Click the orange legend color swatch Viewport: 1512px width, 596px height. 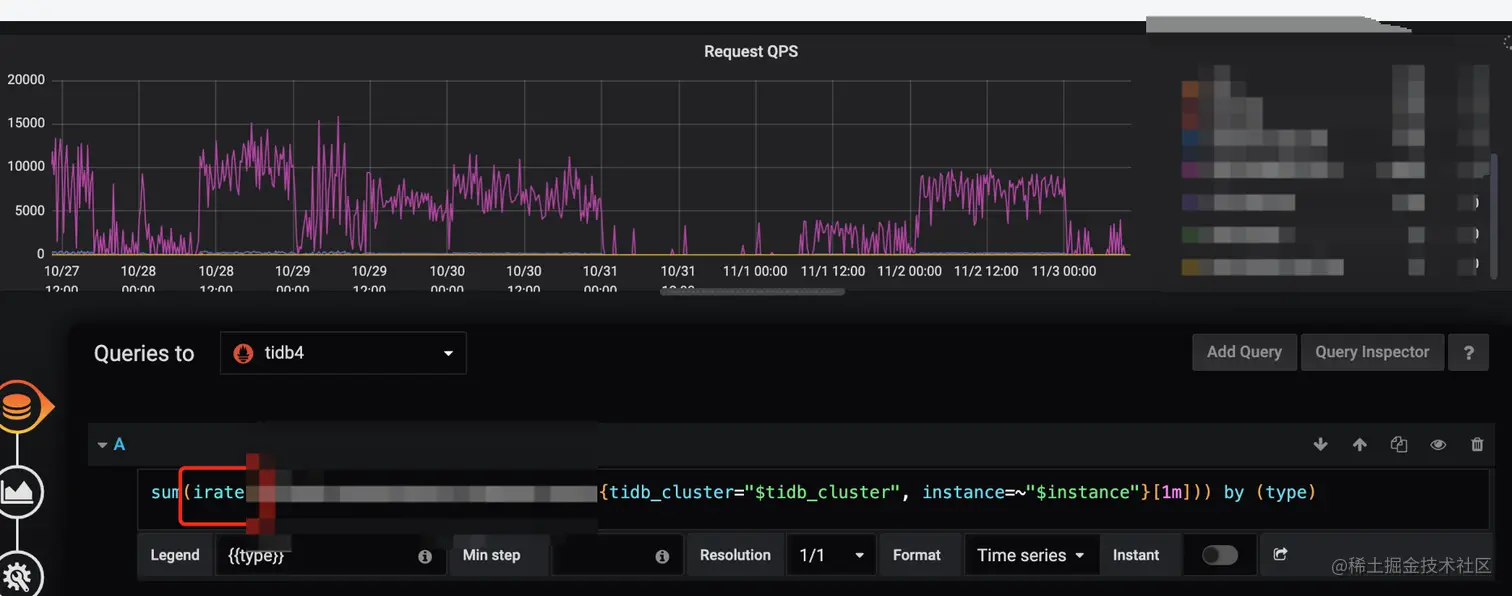tap(1190, 90)
